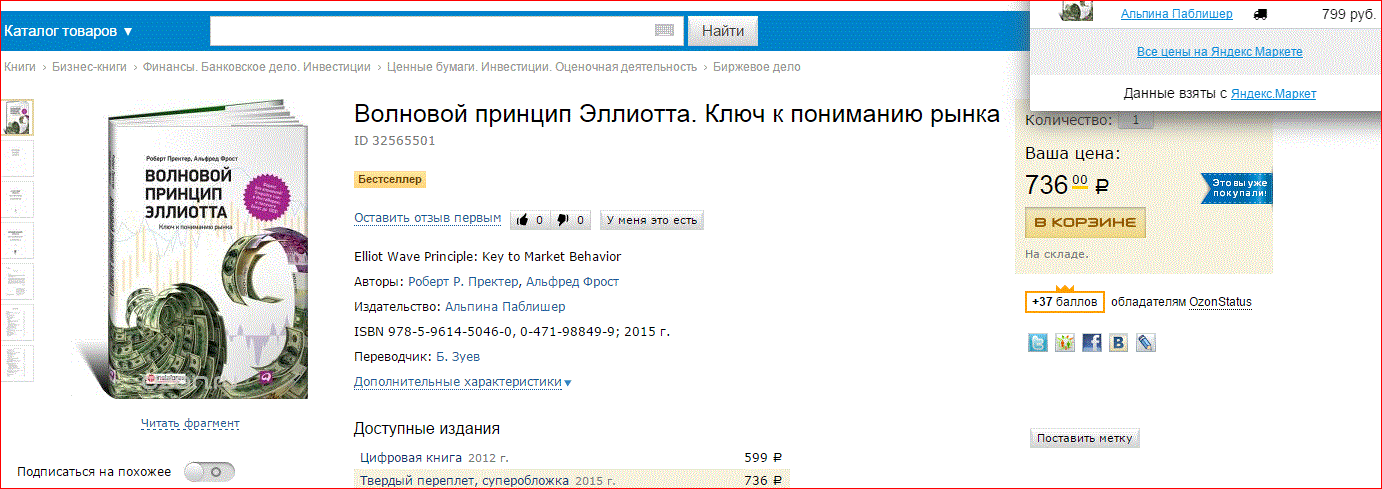Click the 'Доступные издания' heading
This screenshot has height=489, width=1382.
click(x=427, y=429)
